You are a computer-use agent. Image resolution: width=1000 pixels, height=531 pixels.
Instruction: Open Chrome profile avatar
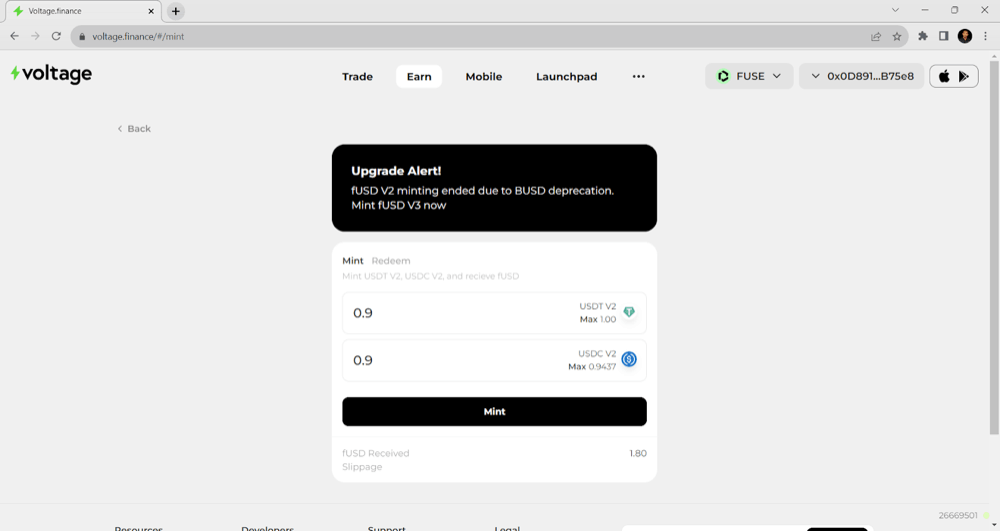coord(964,36)
